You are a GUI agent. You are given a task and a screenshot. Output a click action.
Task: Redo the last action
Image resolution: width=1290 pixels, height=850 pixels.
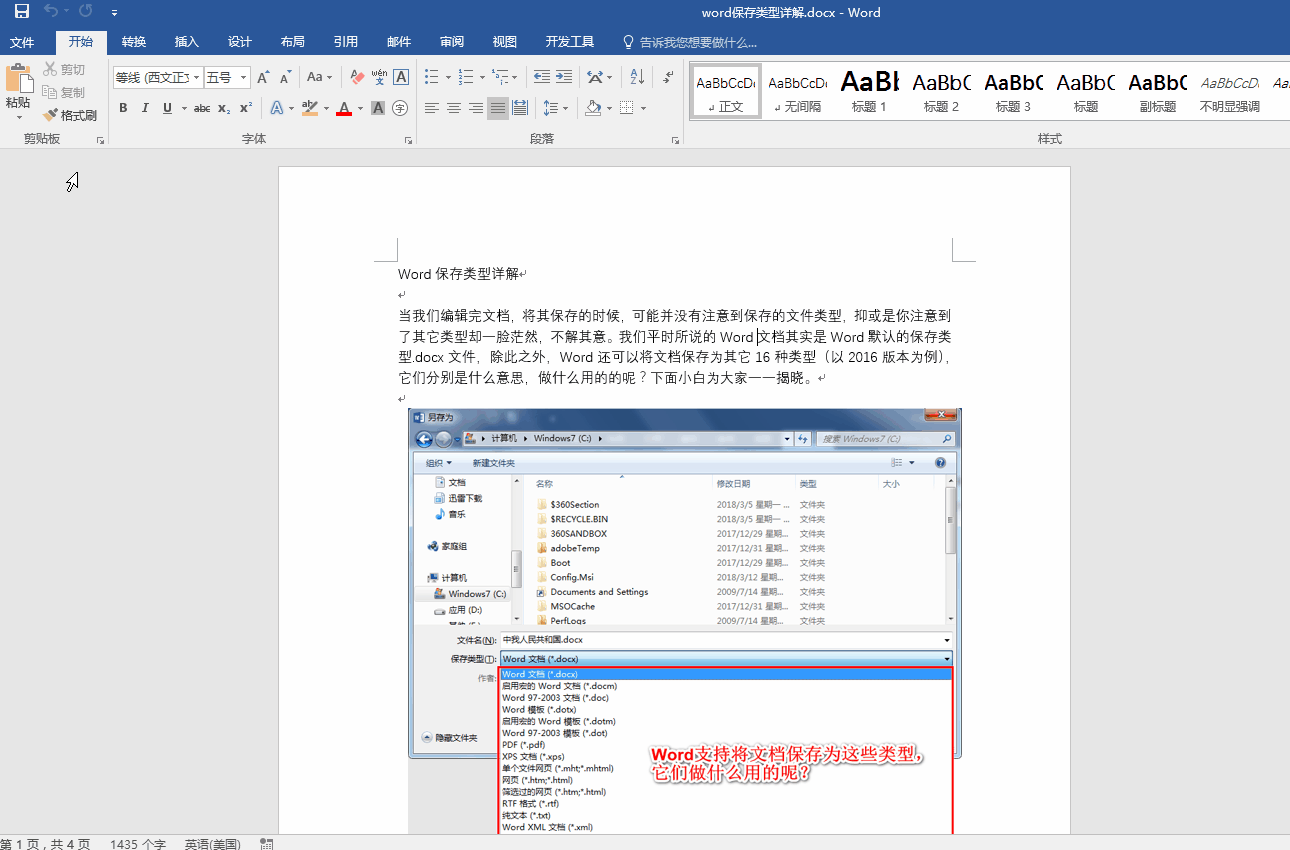pos(85,12)
